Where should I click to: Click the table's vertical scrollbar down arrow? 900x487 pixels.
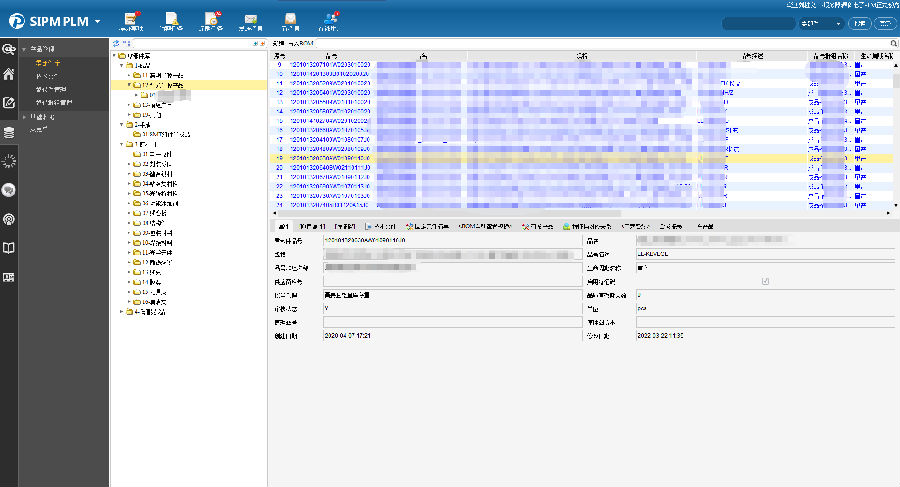point(895,207)
